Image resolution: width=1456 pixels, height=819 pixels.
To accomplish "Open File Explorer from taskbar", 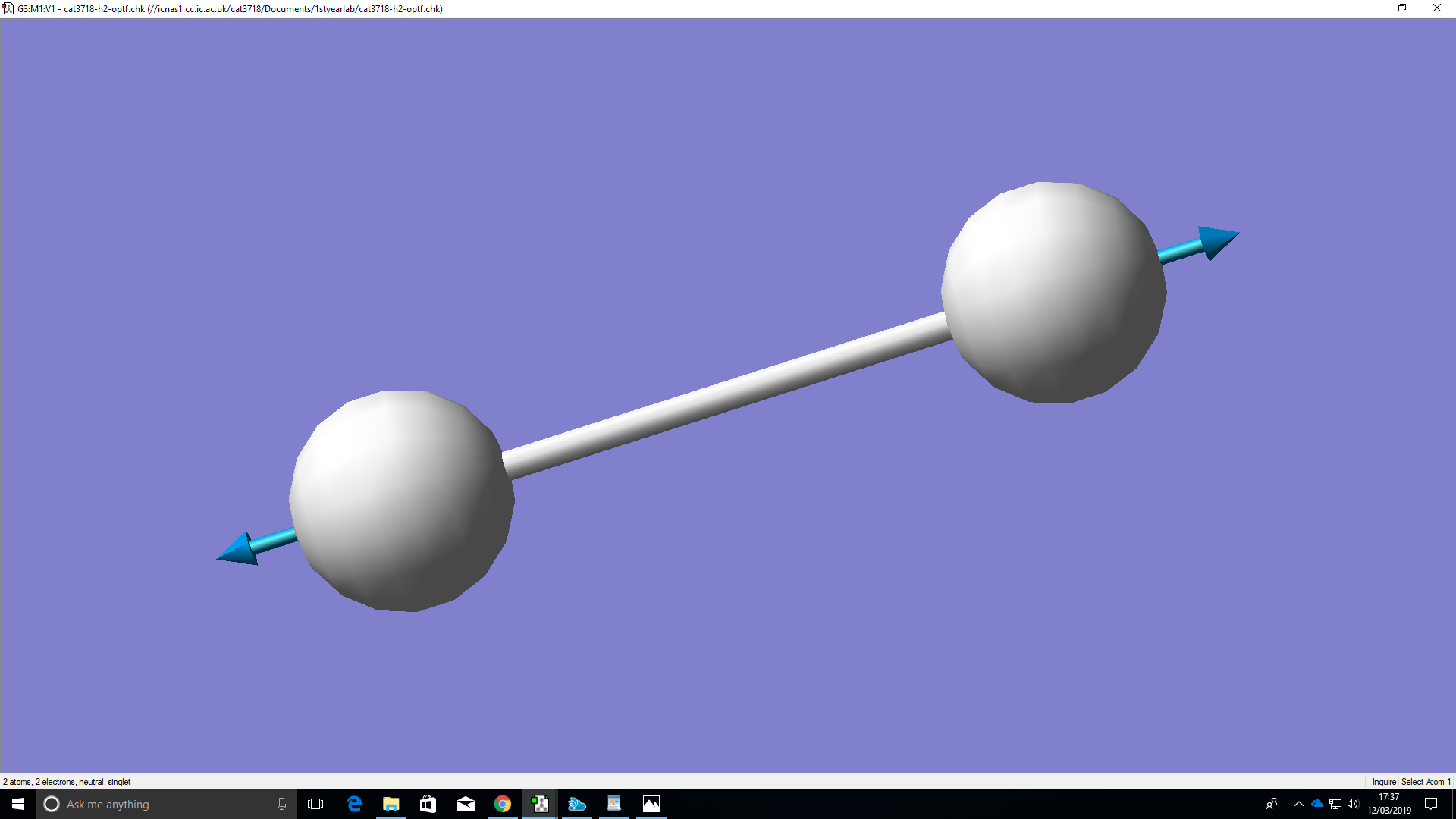I will 391,804.
